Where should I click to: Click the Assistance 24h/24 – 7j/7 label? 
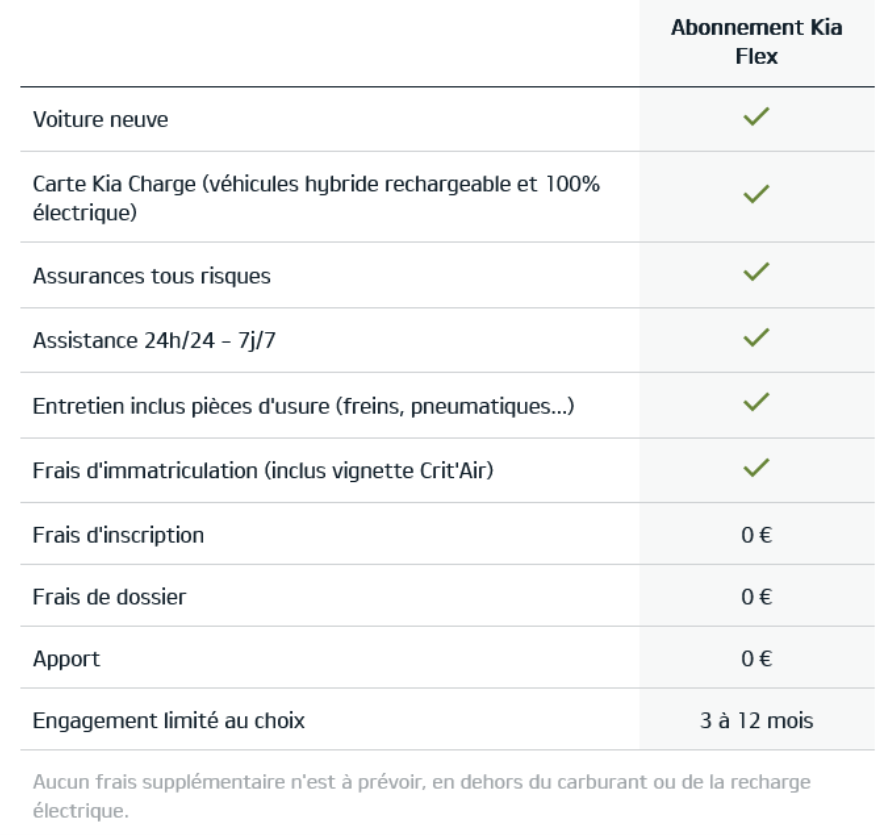click(154, 341)
